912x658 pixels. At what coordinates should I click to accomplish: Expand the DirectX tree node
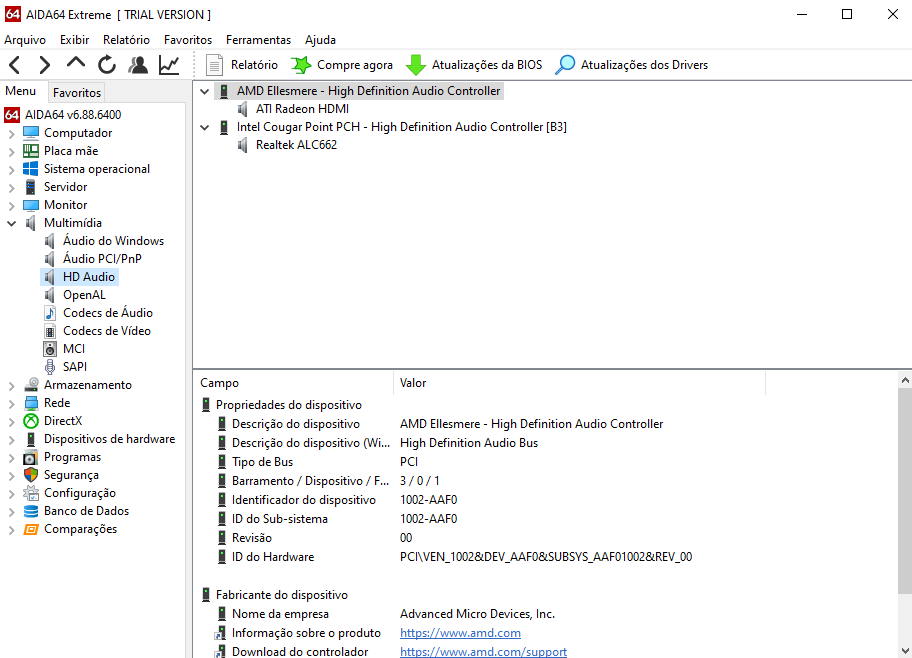coord(11,421)
